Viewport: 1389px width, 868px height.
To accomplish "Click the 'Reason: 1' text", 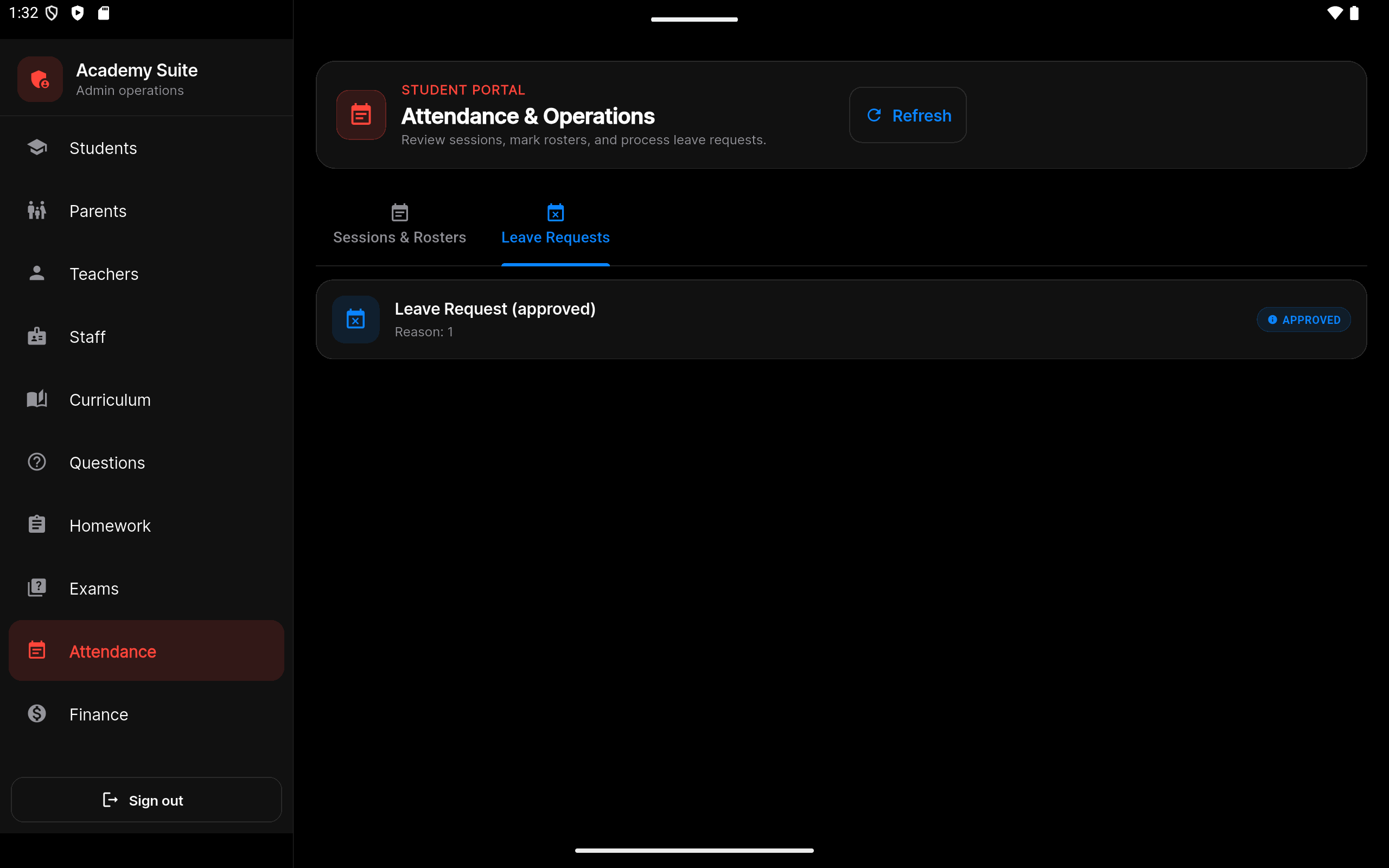I will click(x=424, y=332).
